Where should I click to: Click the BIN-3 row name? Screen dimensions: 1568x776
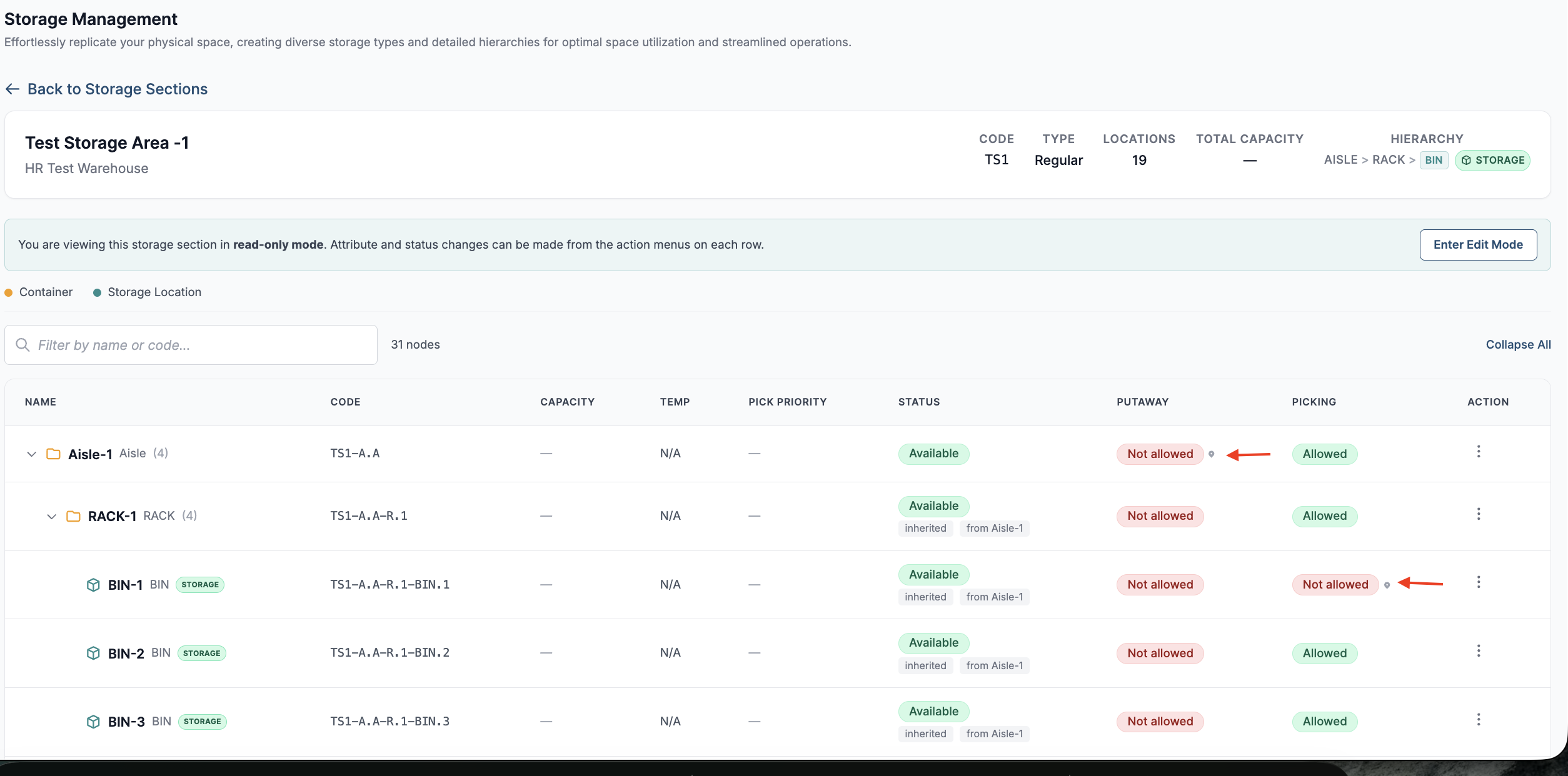126,722
